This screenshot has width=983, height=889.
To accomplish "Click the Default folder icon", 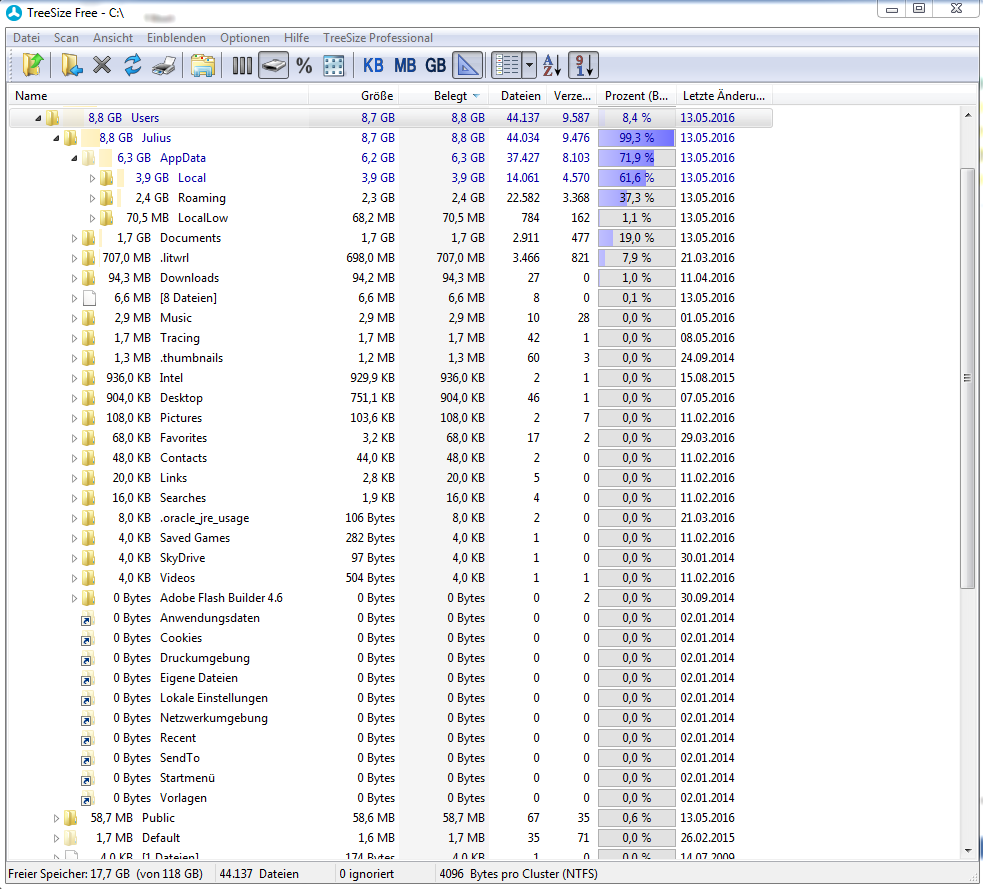I will click(71, 838).
